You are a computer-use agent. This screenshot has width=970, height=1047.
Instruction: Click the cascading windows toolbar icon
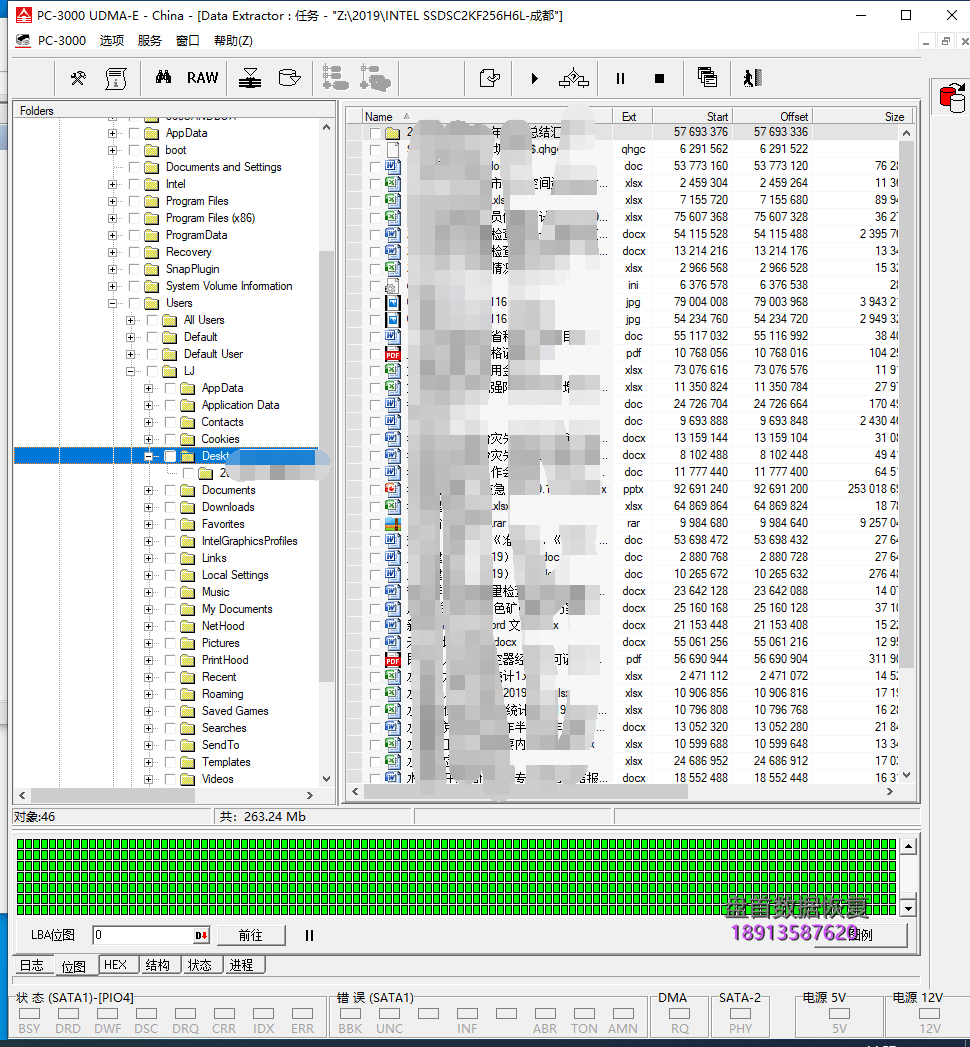707,77
